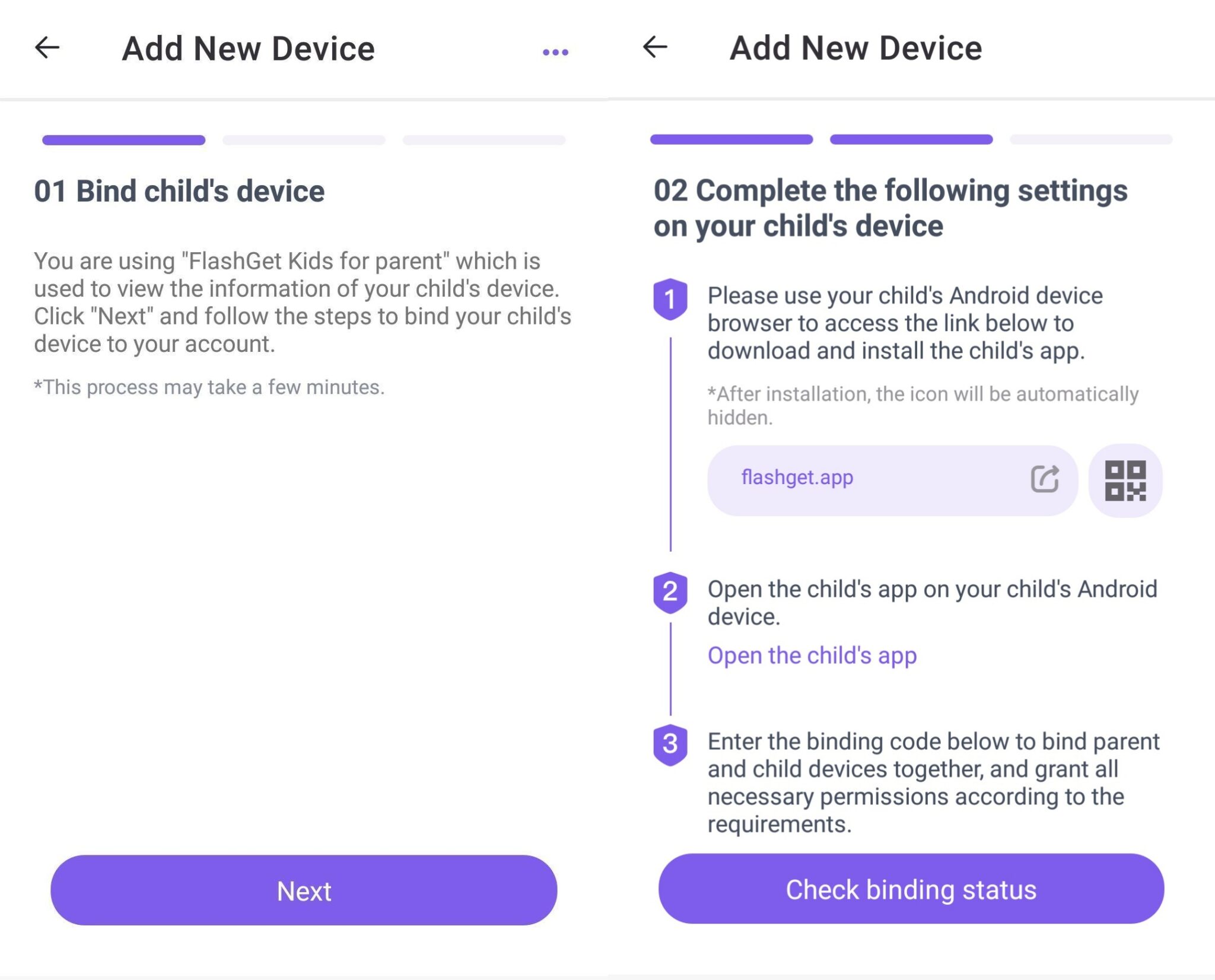The height and width of the screenshot is (980, 1215).
Task: Go back from step 01 screen
Action: [47, 47]
